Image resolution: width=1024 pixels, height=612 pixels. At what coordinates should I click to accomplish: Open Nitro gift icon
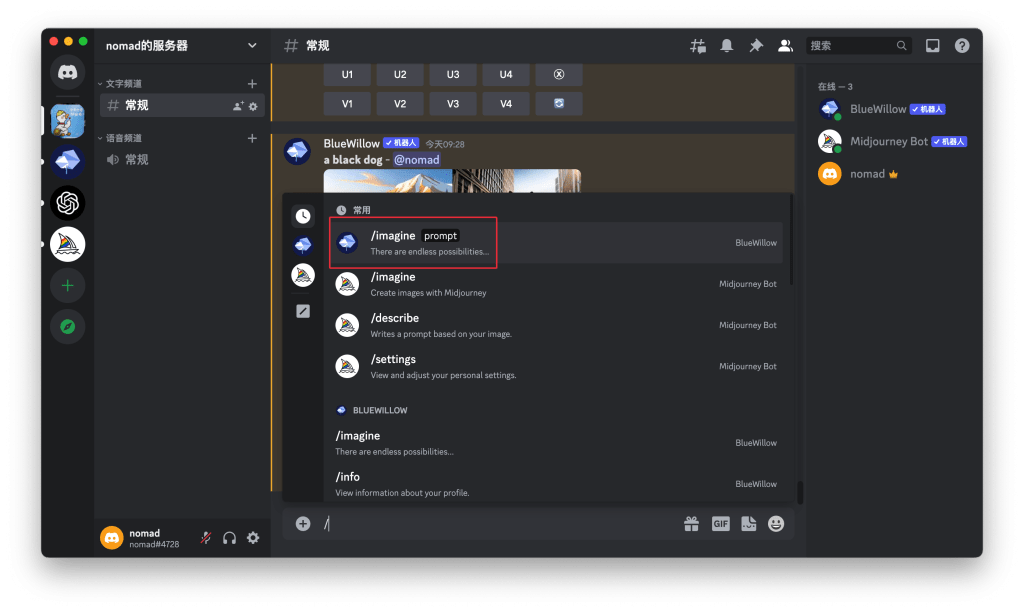point(692,524)
